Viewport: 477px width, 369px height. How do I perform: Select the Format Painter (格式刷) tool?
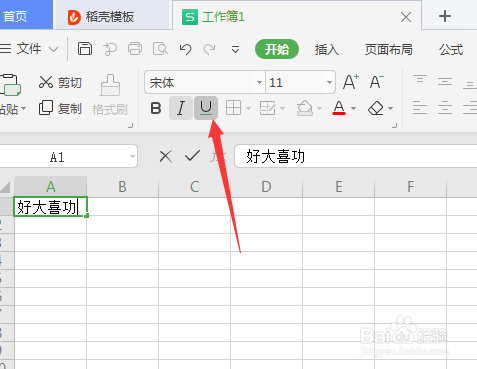click(110, 95)
